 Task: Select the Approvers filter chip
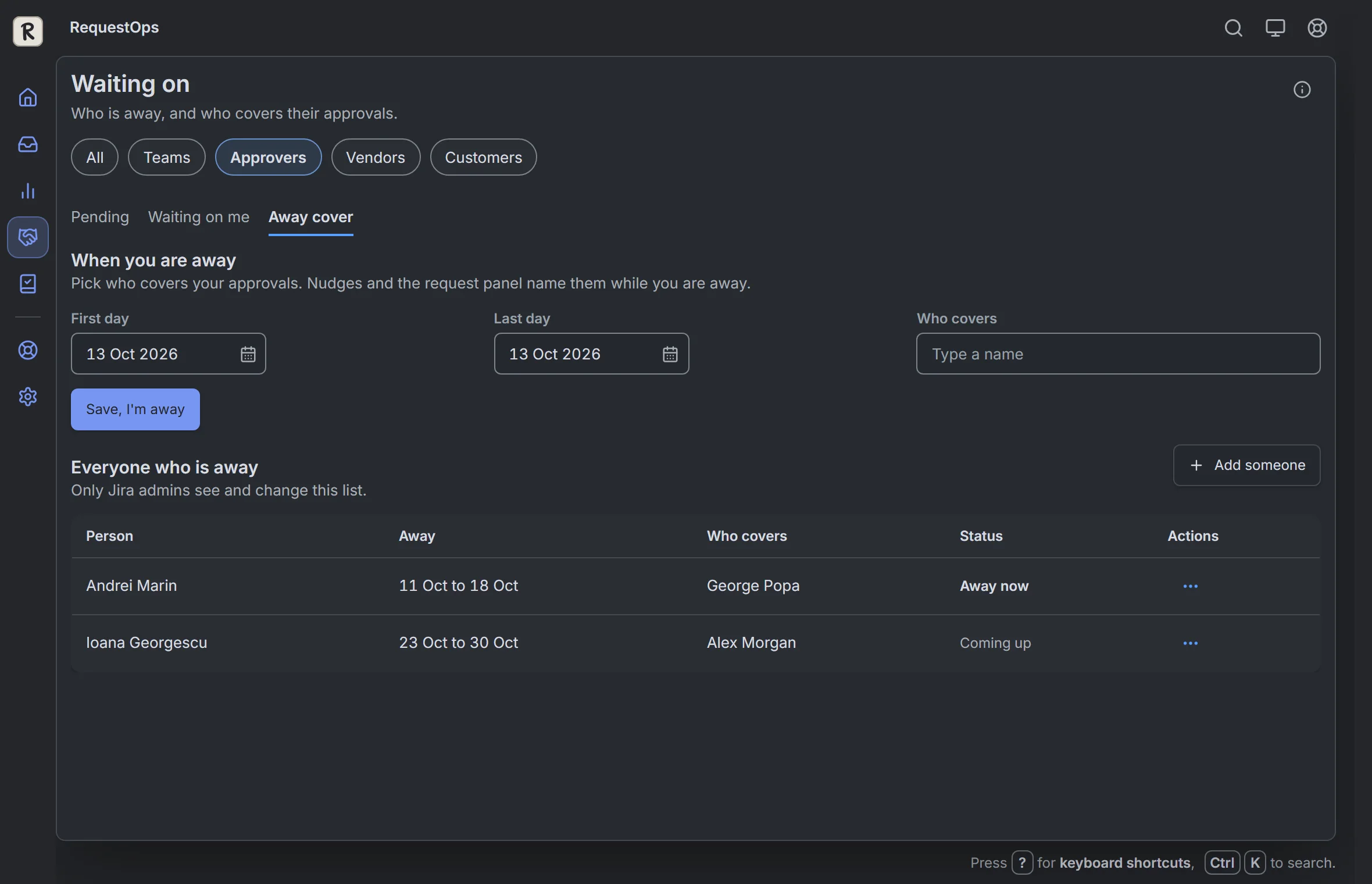click(x=268, y=157)
